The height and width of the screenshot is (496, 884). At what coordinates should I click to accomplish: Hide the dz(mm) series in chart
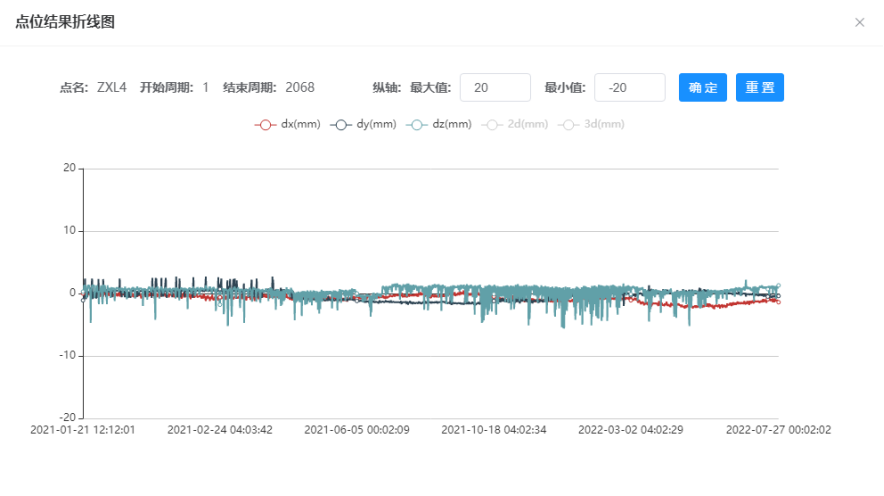pos(439,125)
